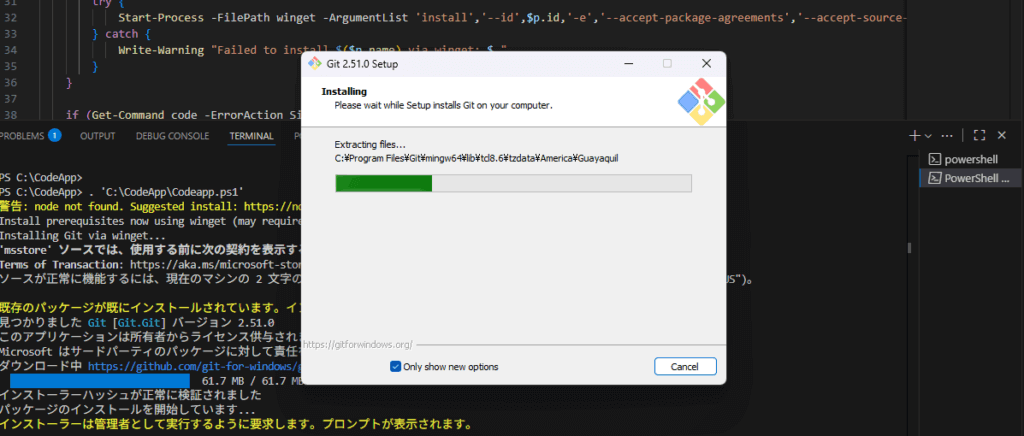1024x436 pixels.
Task: Close the terminal panel with X icon
Action: point(1004,135)
